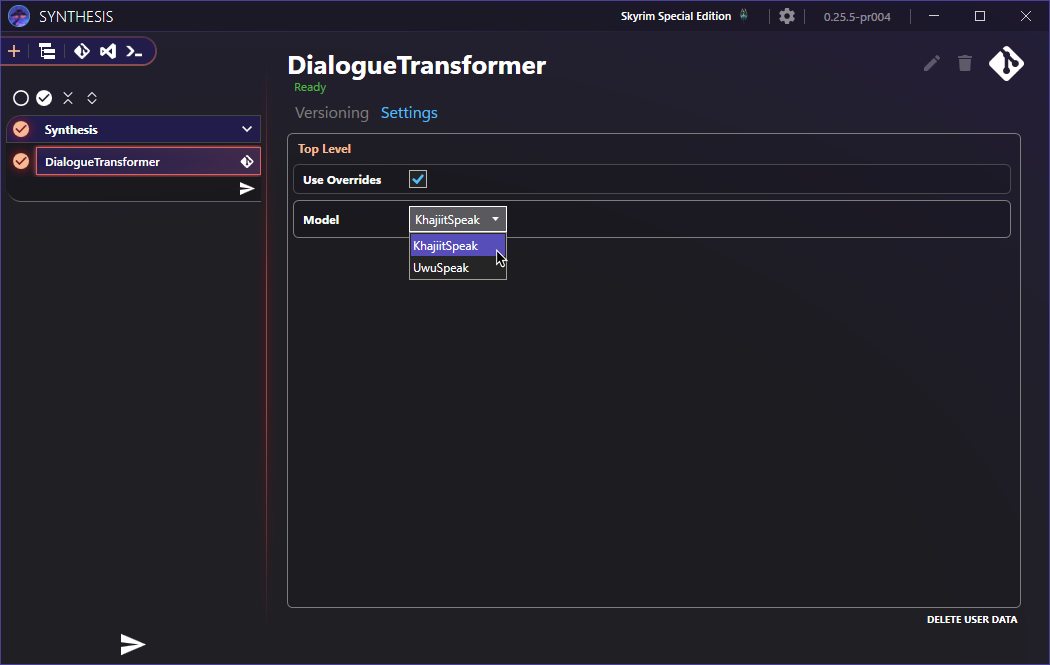Screen dimensions: 1050x665
Task: Click the Synthesis app logo
Action: pyautogui.click(x=19, y=16)
